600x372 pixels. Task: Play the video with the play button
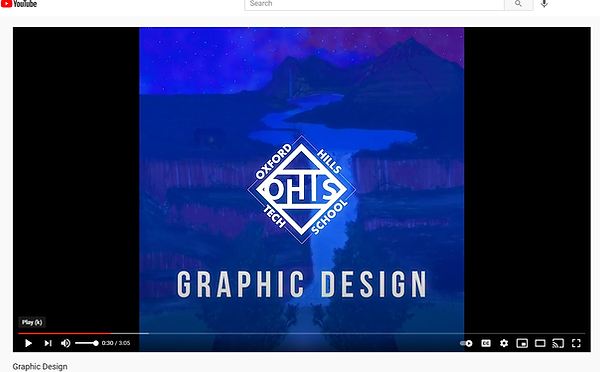tap(28, 343)
